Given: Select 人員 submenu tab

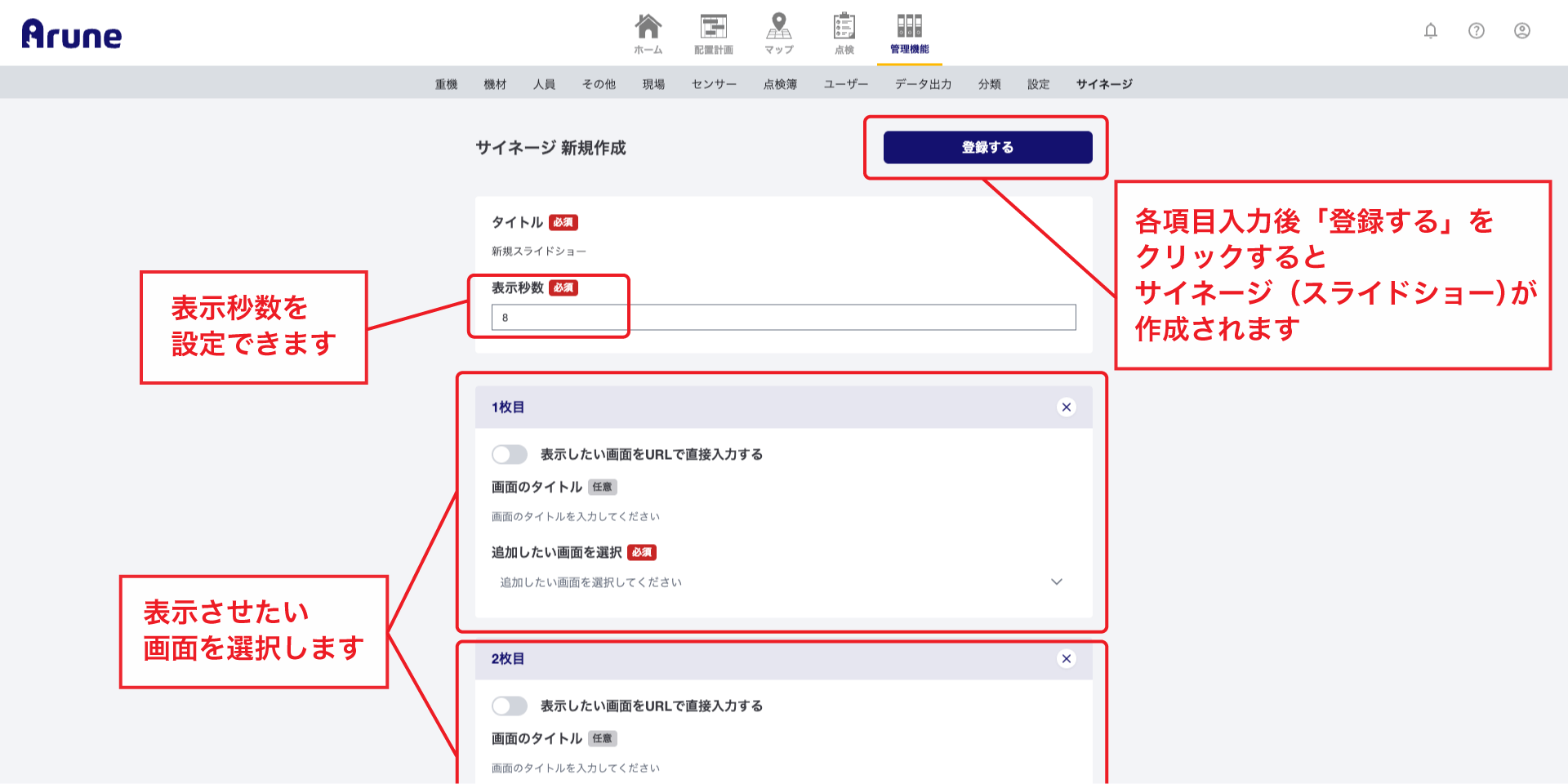Looking at the screenshot, I should tap(545, 84).
